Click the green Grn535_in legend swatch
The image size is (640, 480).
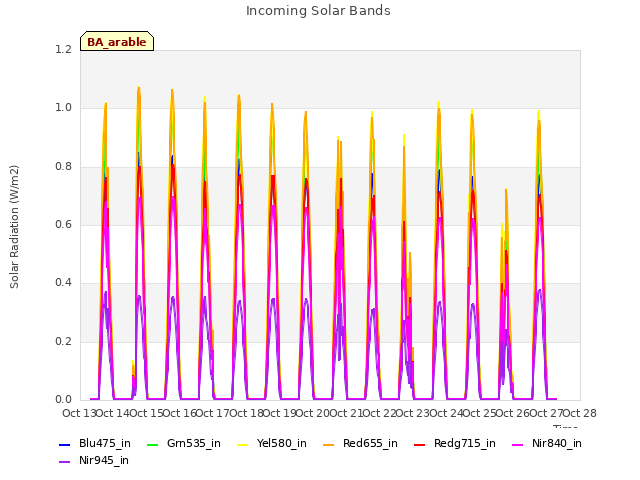[153, 444]
